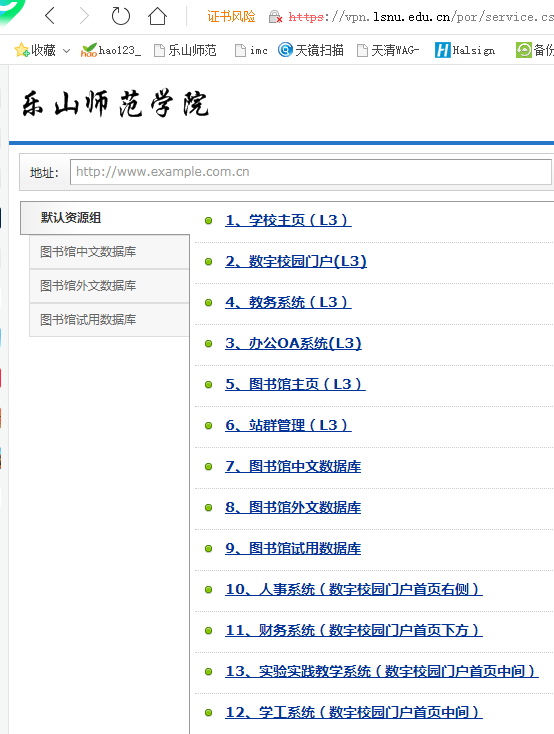The width and height of the screenshot is (554, 734).
Task: Click the browser address bar URL
Action: coord(421,17)
